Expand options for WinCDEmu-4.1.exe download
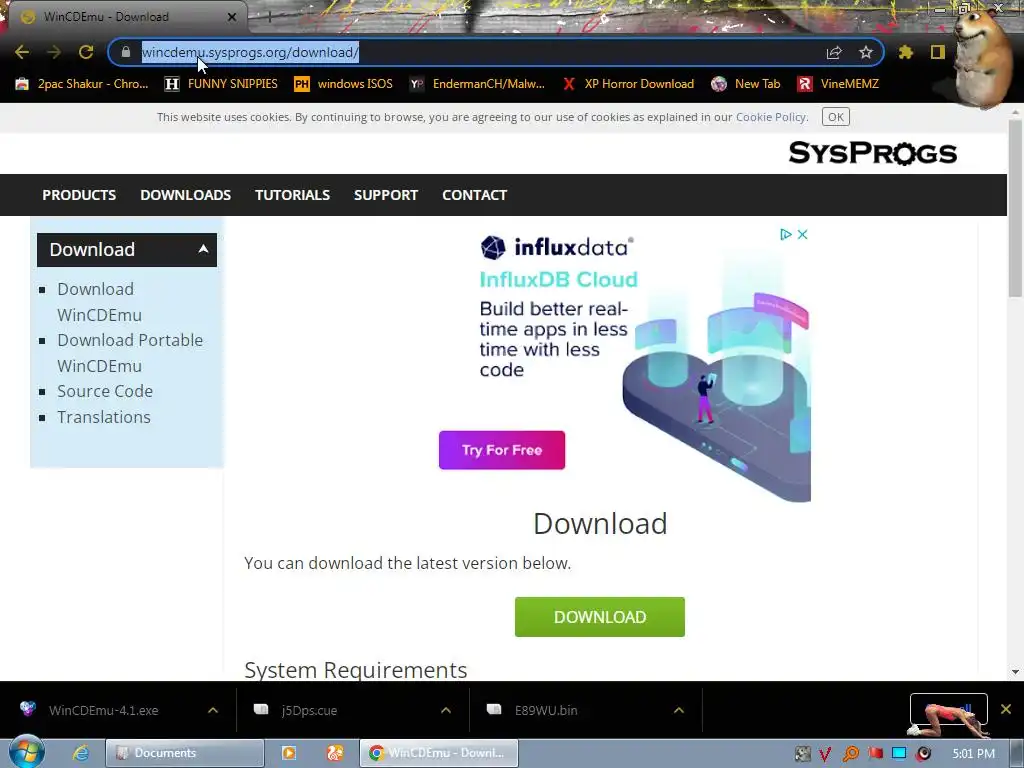This screenshot has width=1024, height=768. pos(212,710)
